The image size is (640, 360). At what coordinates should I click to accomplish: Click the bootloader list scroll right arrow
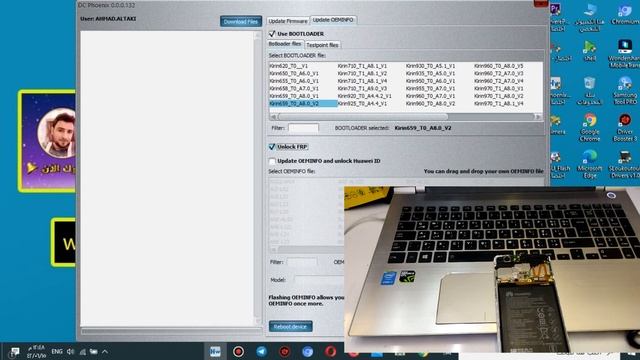coord(538,117)
